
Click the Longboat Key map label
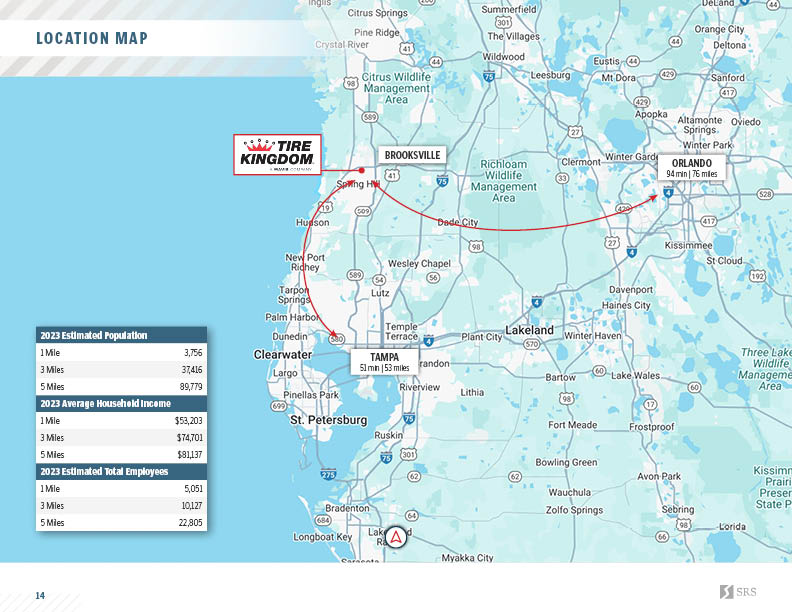[x=322, y=537]
